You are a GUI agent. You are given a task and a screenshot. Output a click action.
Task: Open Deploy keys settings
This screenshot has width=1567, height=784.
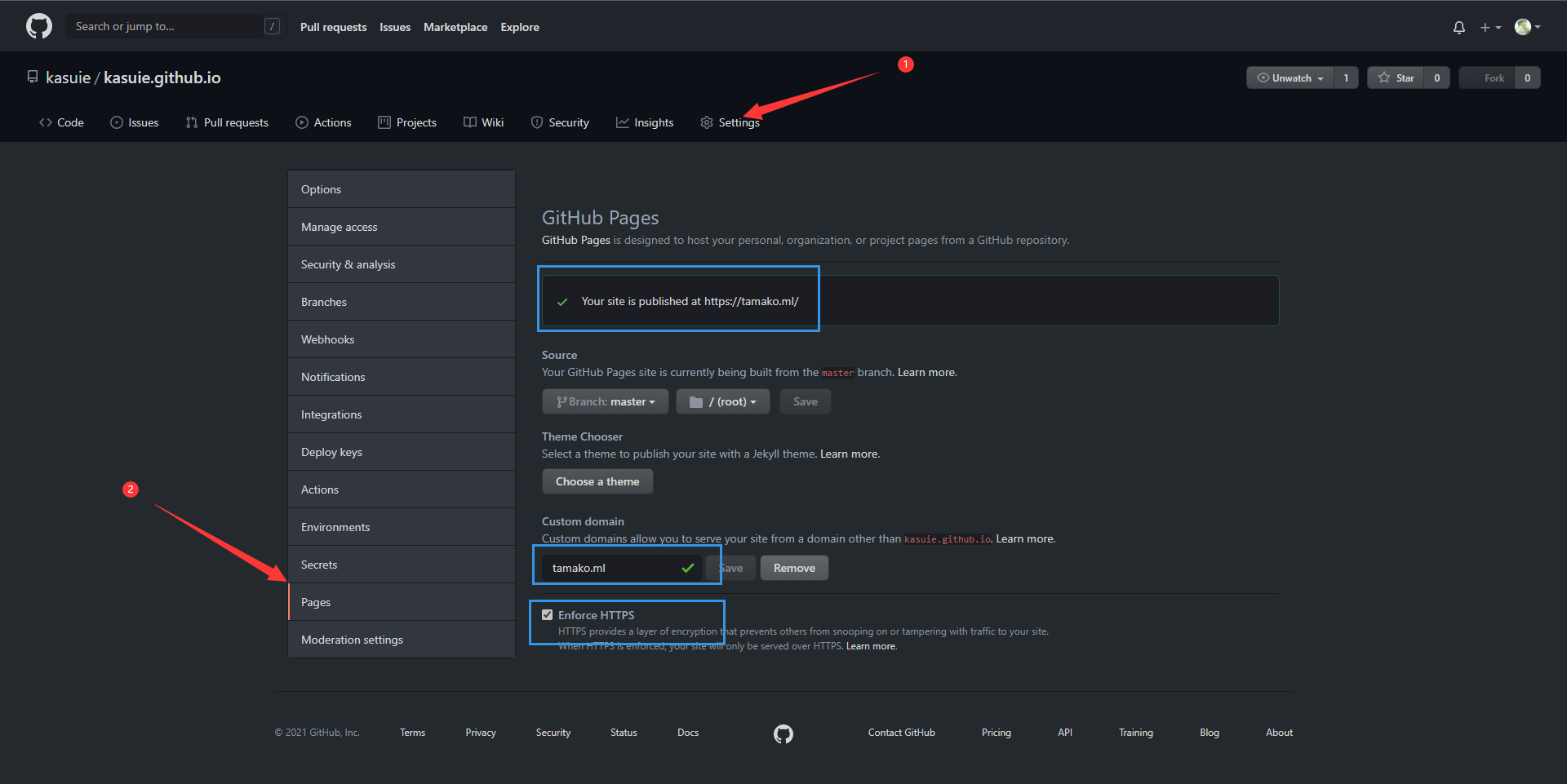click(x=402, y=452)
